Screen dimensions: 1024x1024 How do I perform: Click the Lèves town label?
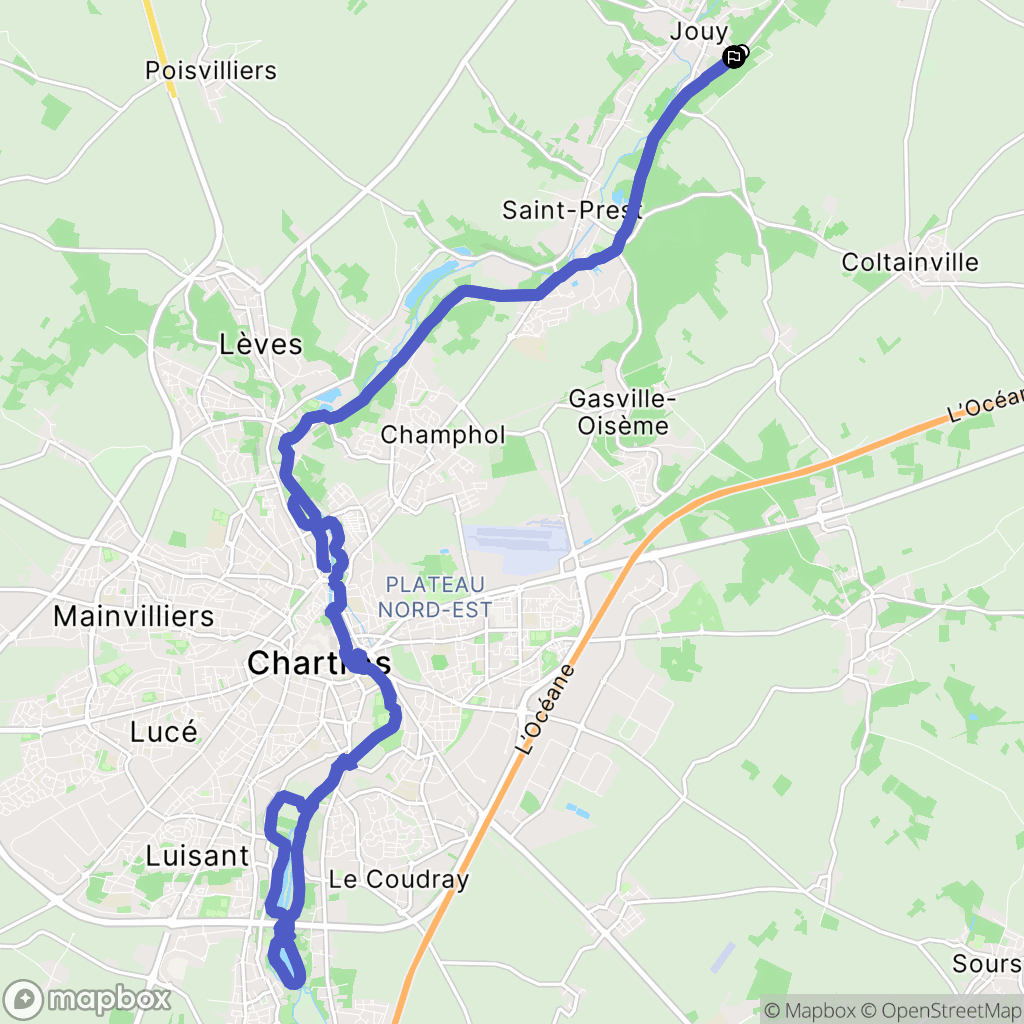261,344
